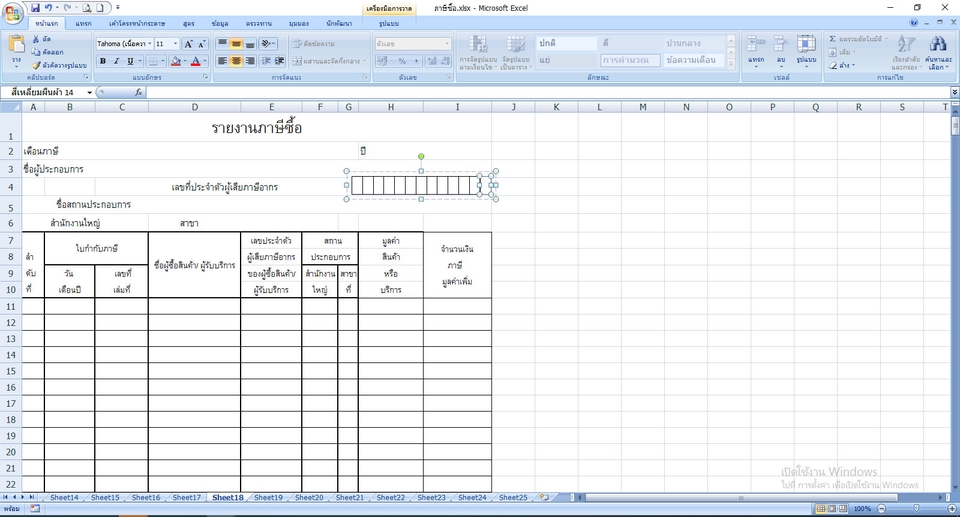Open the font color dropdown arrow
The width and height of the screenshot is (960, 517).
click(204, 61)
